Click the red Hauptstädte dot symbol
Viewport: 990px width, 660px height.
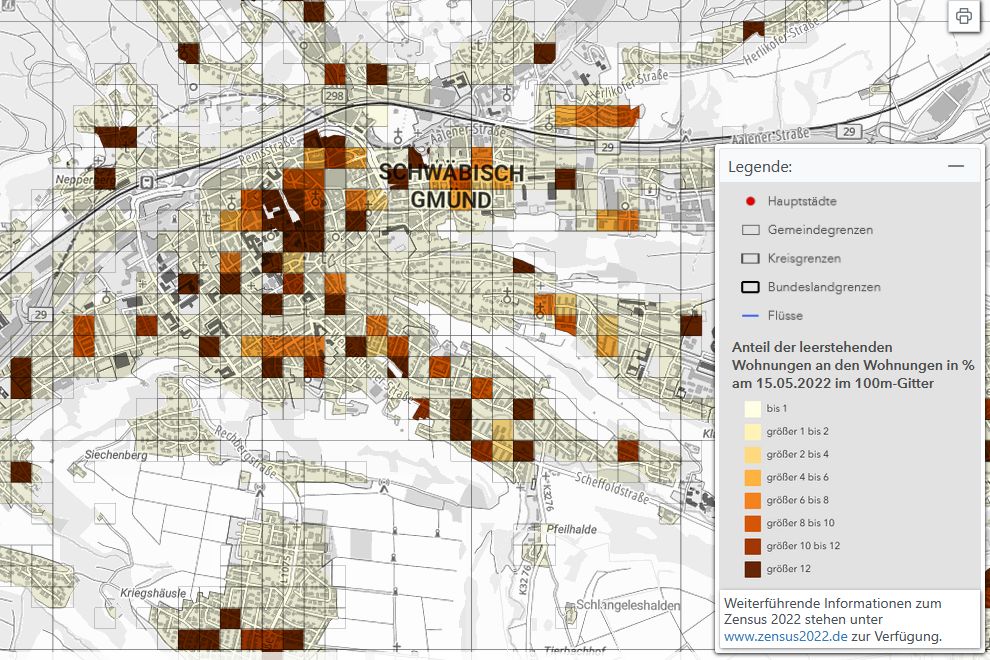click(x=750, y=201)
